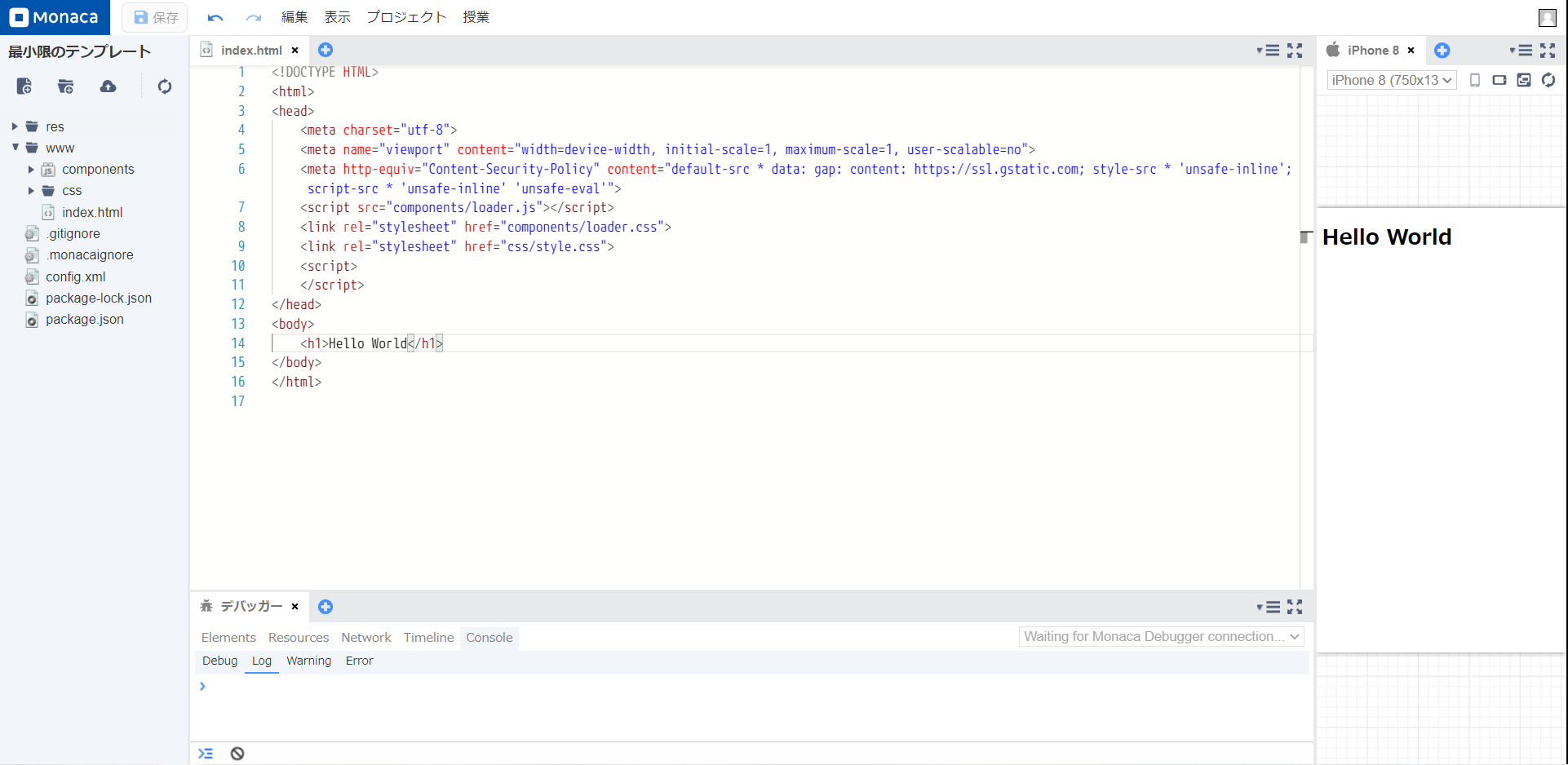
Task: Open the iPhone 8 device selector dropdown
Action: (x=1392, y=80)
